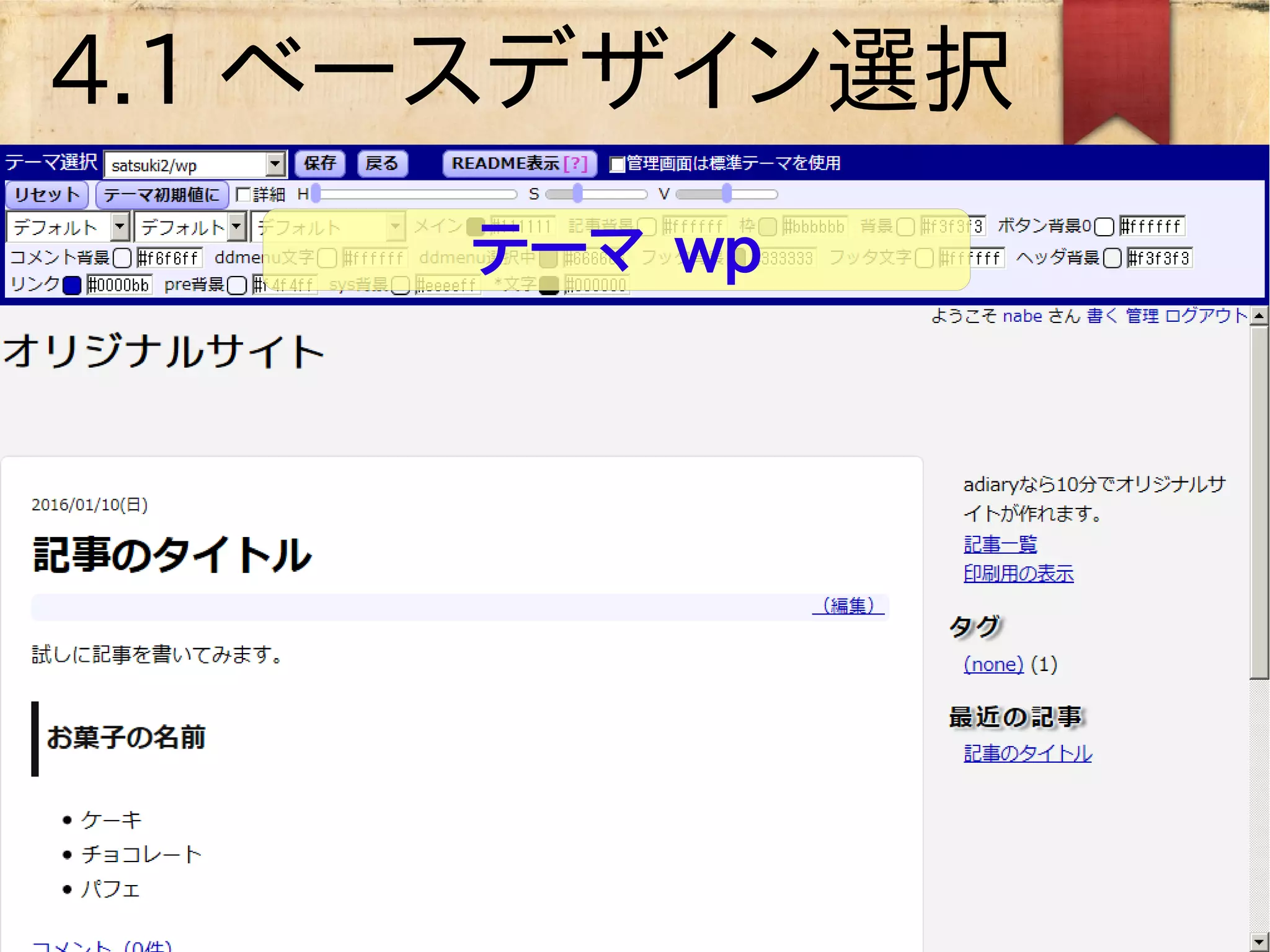Image resolution: width=1270 pixels, height=952 pixels.
Task: Click the オリジナルサイト site title
Action: tap(164, 351)
